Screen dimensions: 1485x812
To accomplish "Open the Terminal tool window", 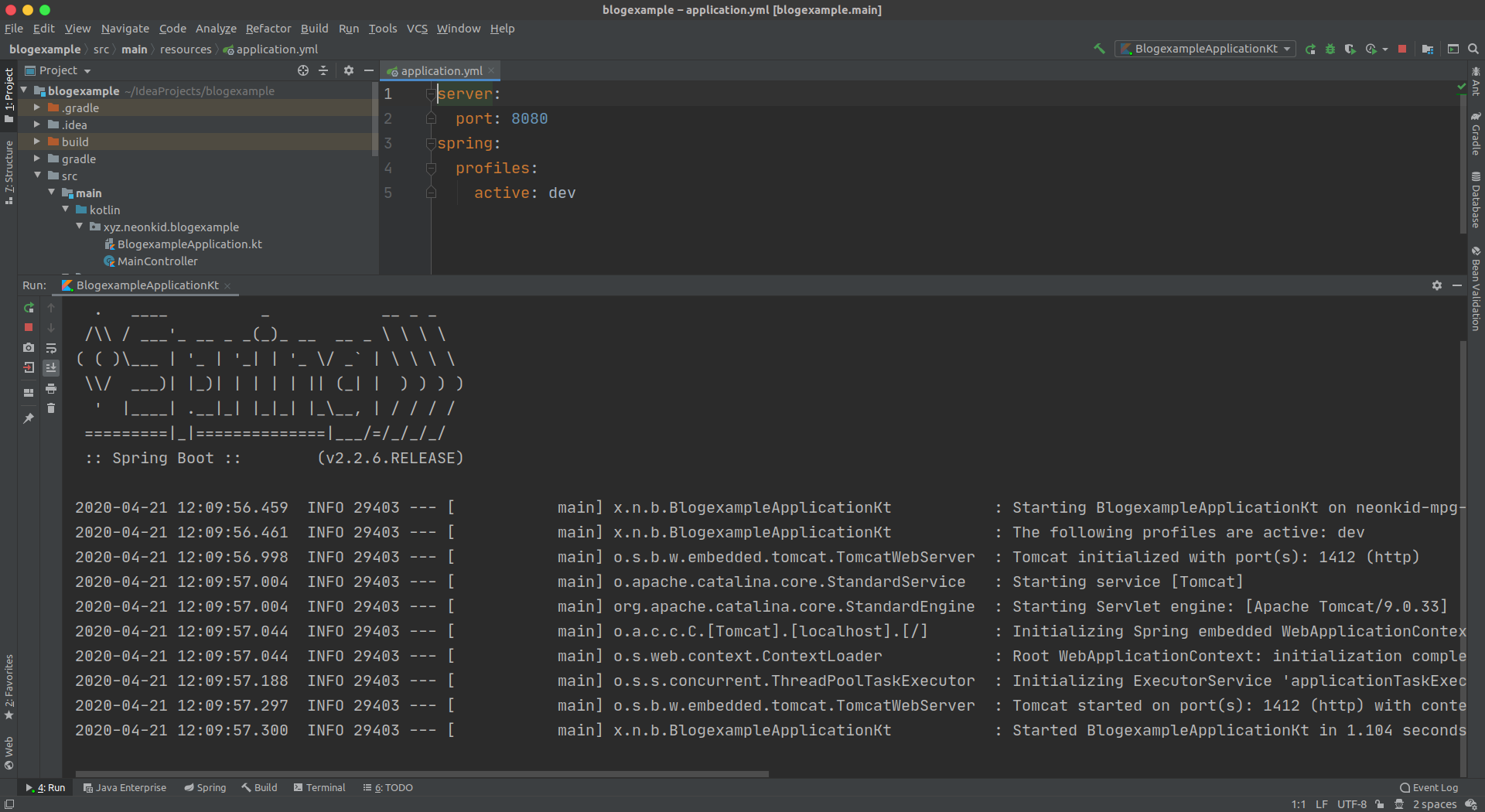I will (x=319, y=787).
